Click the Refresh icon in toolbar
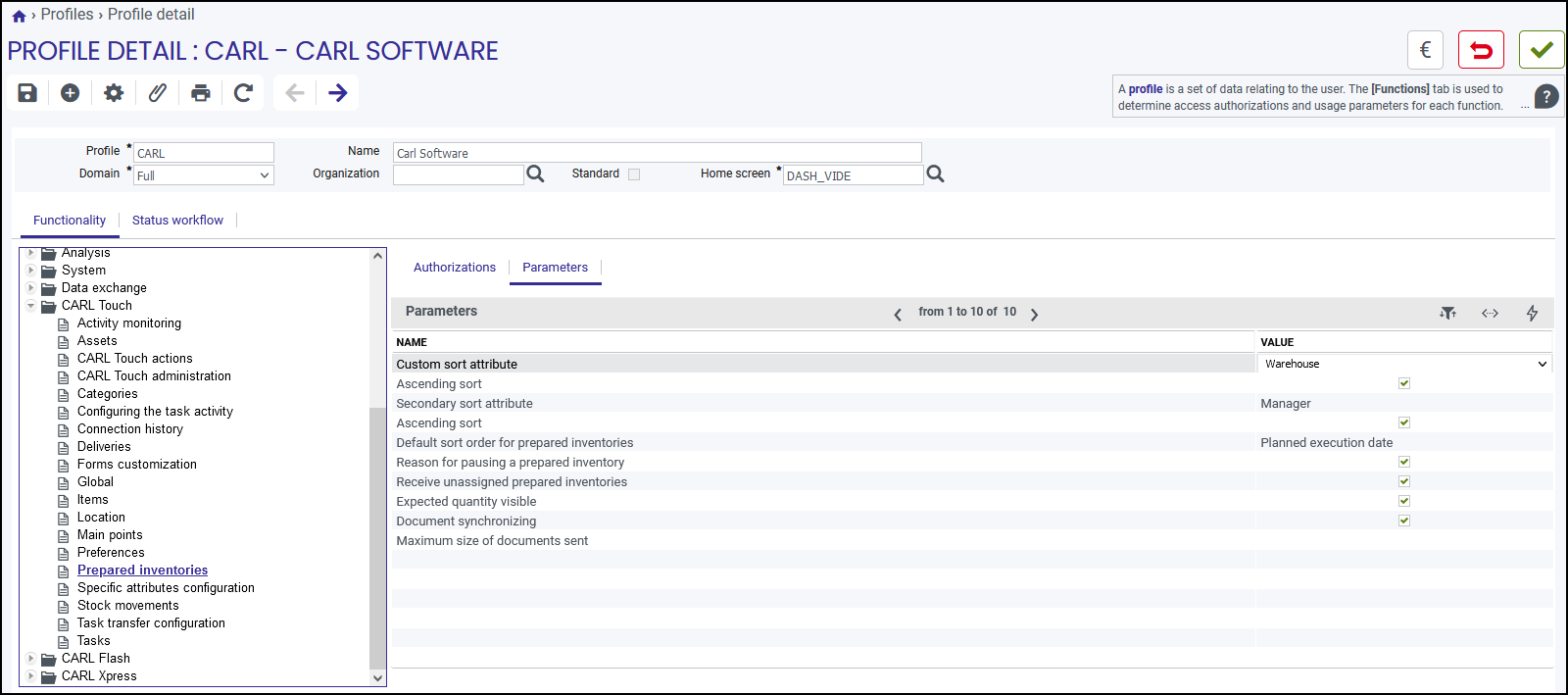 pos(244,93)
